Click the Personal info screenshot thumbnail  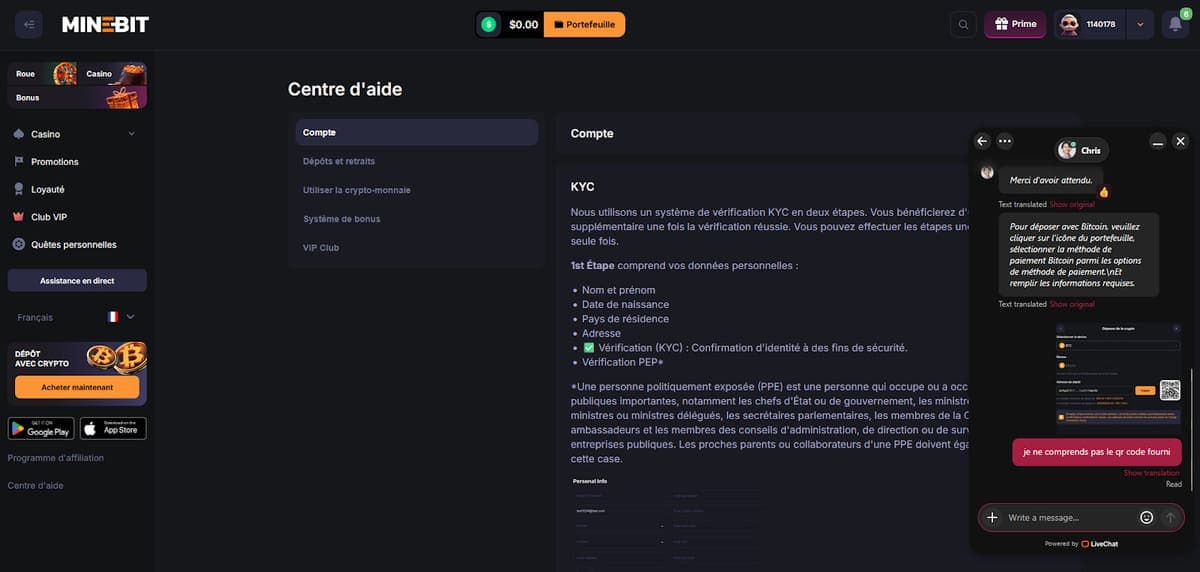coord(665,522)
